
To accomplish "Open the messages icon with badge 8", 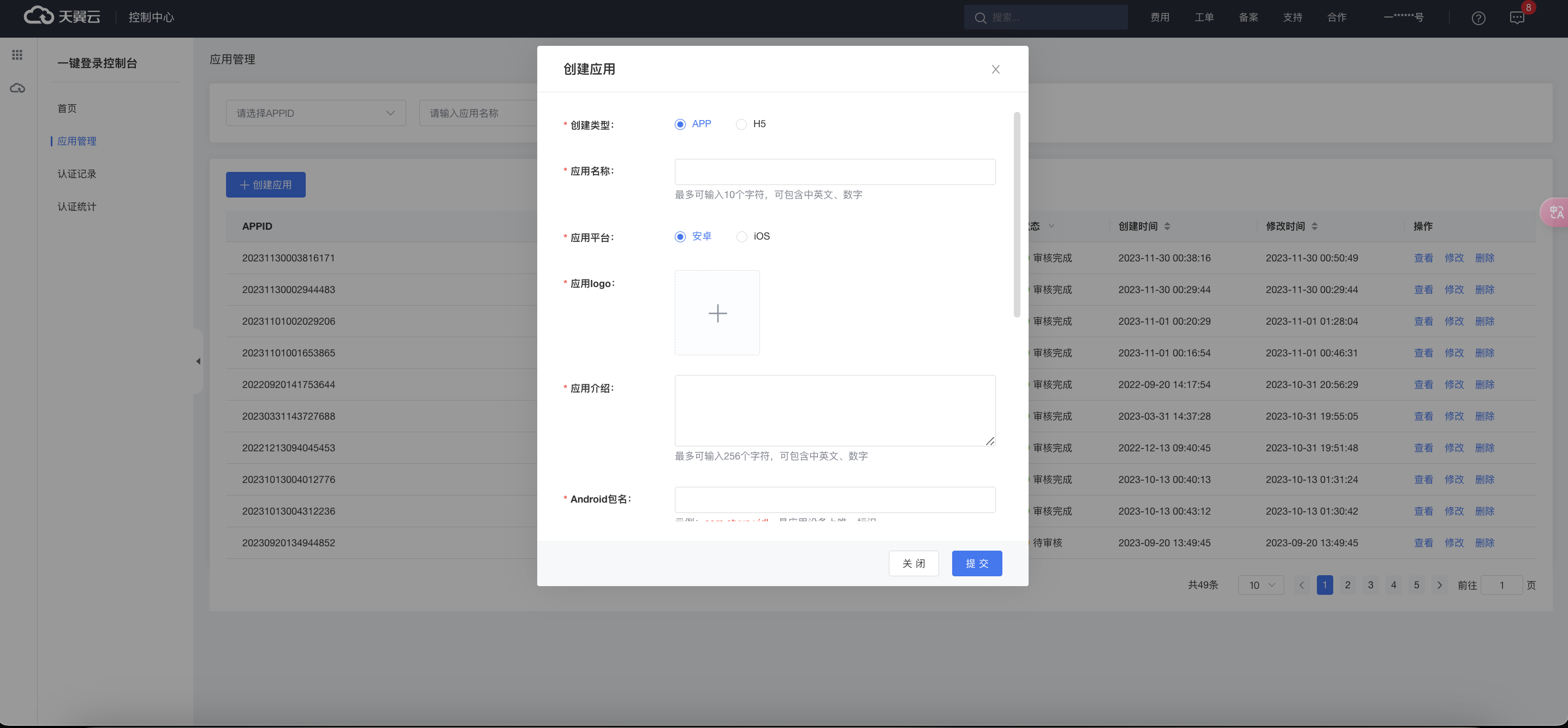I will [x=1517, y=17].
